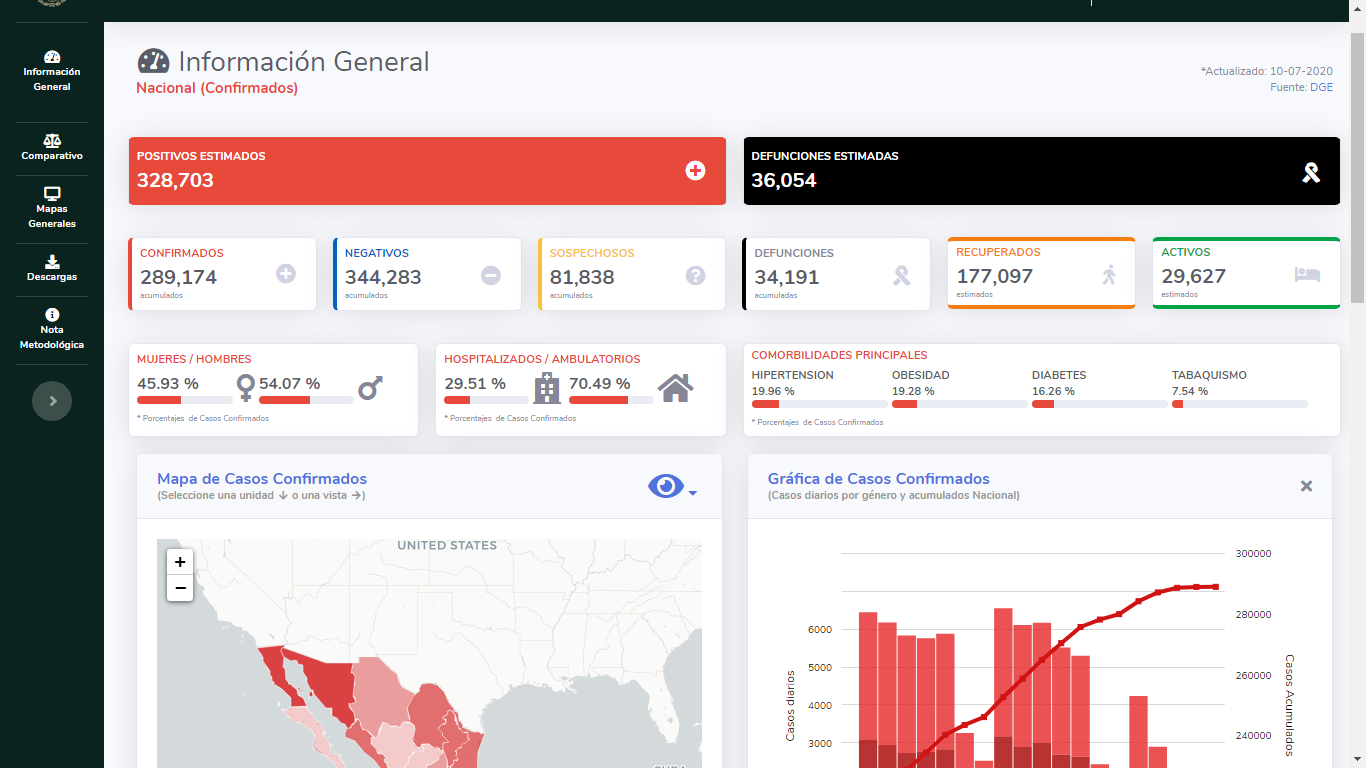Close the Gráfica de Casos Confirmados panel
Screen dimensions: 1366x768
(1306, 486)
